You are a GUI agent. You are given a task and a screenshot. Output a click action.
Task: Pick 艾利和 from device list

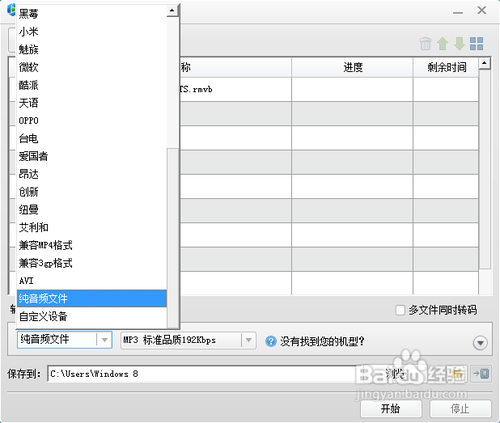pos(92,227)
